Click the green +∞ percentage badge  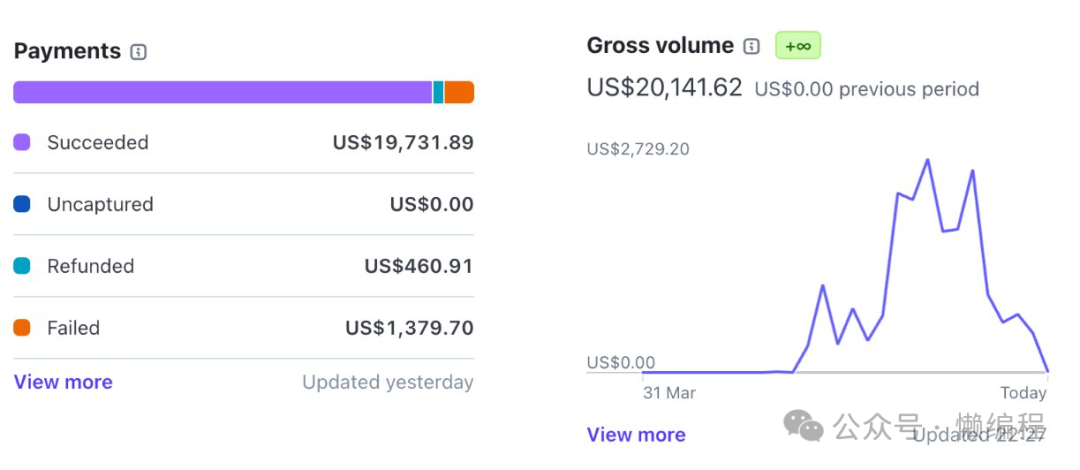click(797, 46)
